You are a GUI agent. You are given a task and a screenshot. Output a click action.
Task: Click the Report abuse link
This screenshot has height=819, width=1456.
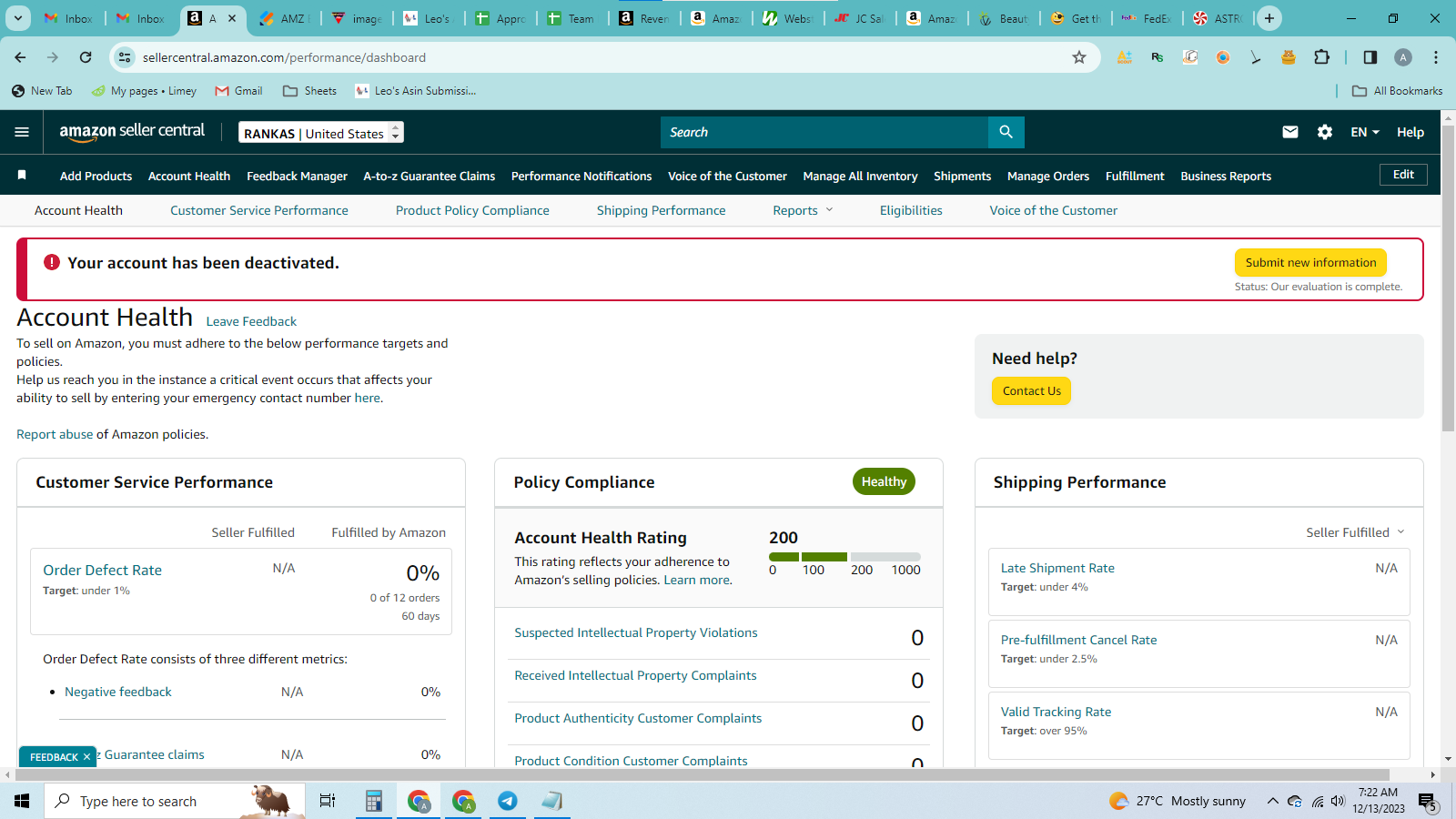pos(55,434)
